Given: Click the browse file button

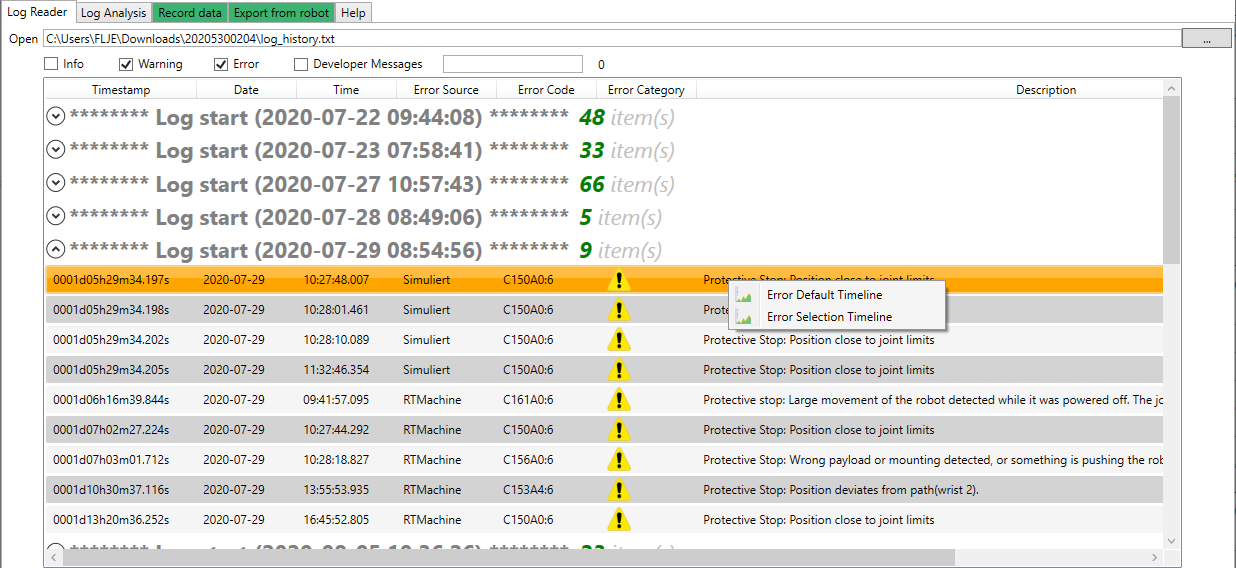Looking at the screenshot, I should [x=1206, y=39].
